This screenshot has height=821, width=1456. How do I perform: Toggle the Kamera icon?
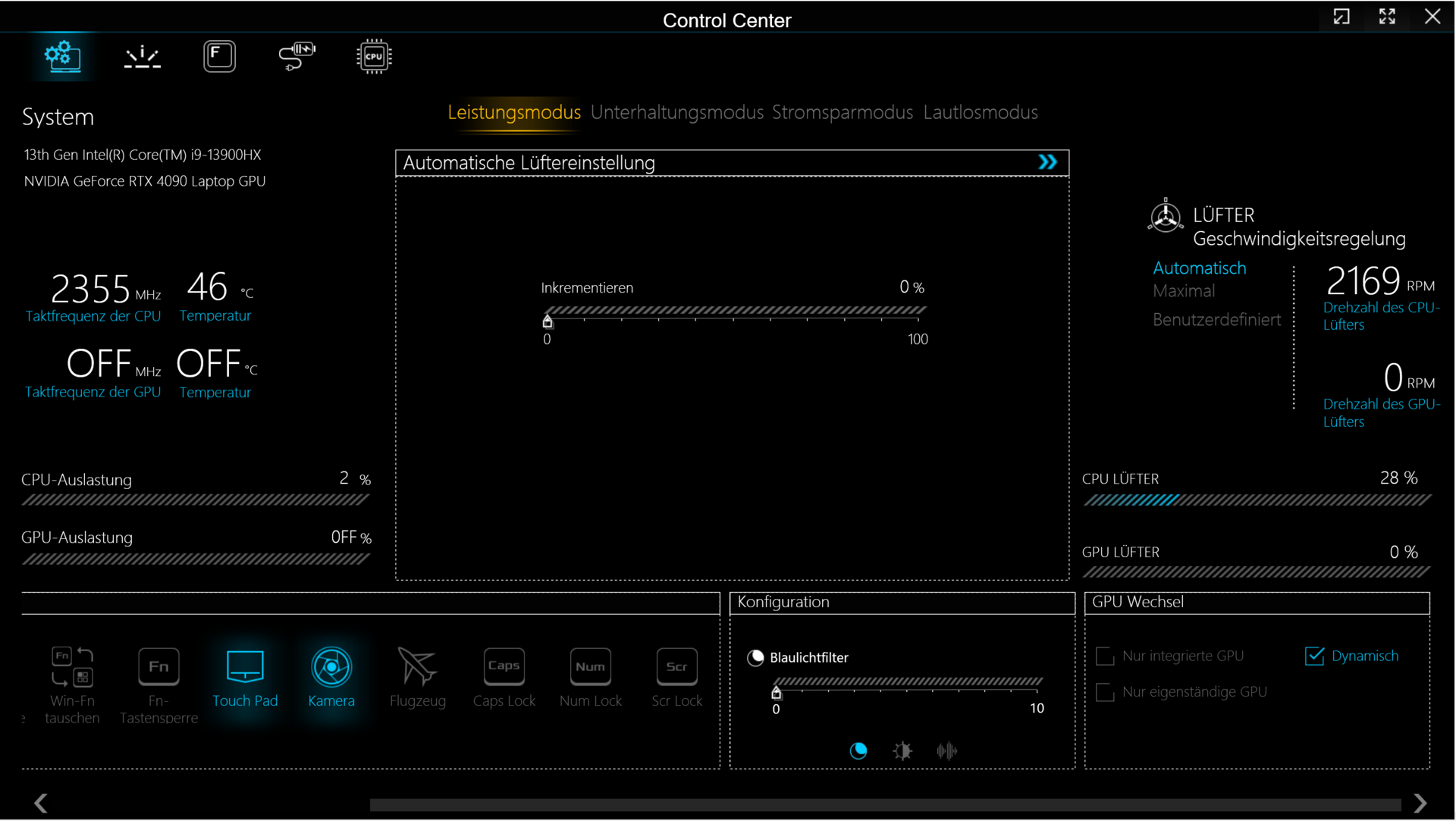point(331,668)
